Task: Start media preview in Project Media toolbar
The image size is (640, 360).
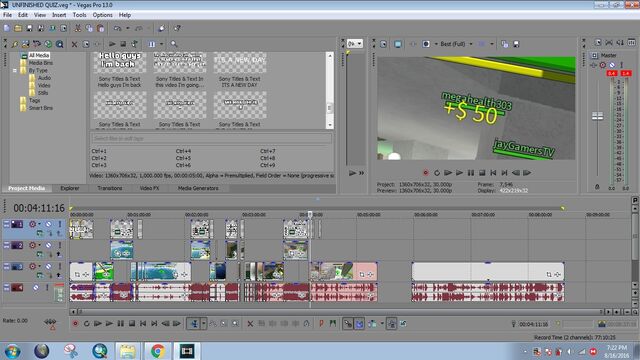Action: pos(112,44)
